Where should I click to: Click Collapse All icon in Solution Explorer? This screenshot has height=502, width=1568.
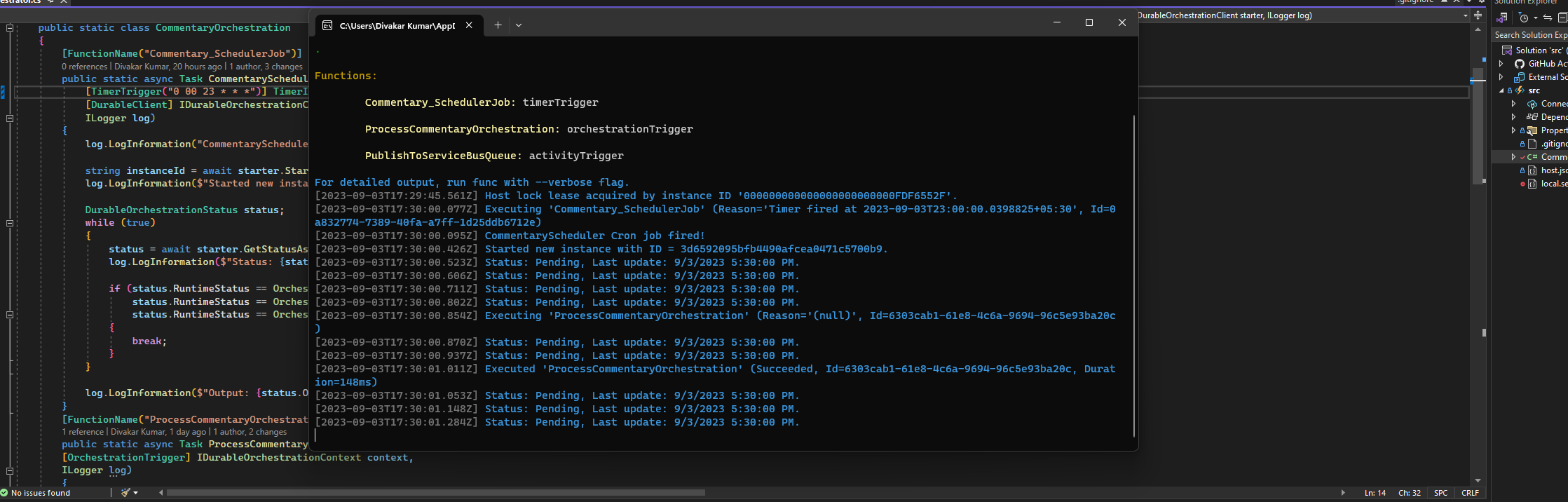pos(1562,18)
